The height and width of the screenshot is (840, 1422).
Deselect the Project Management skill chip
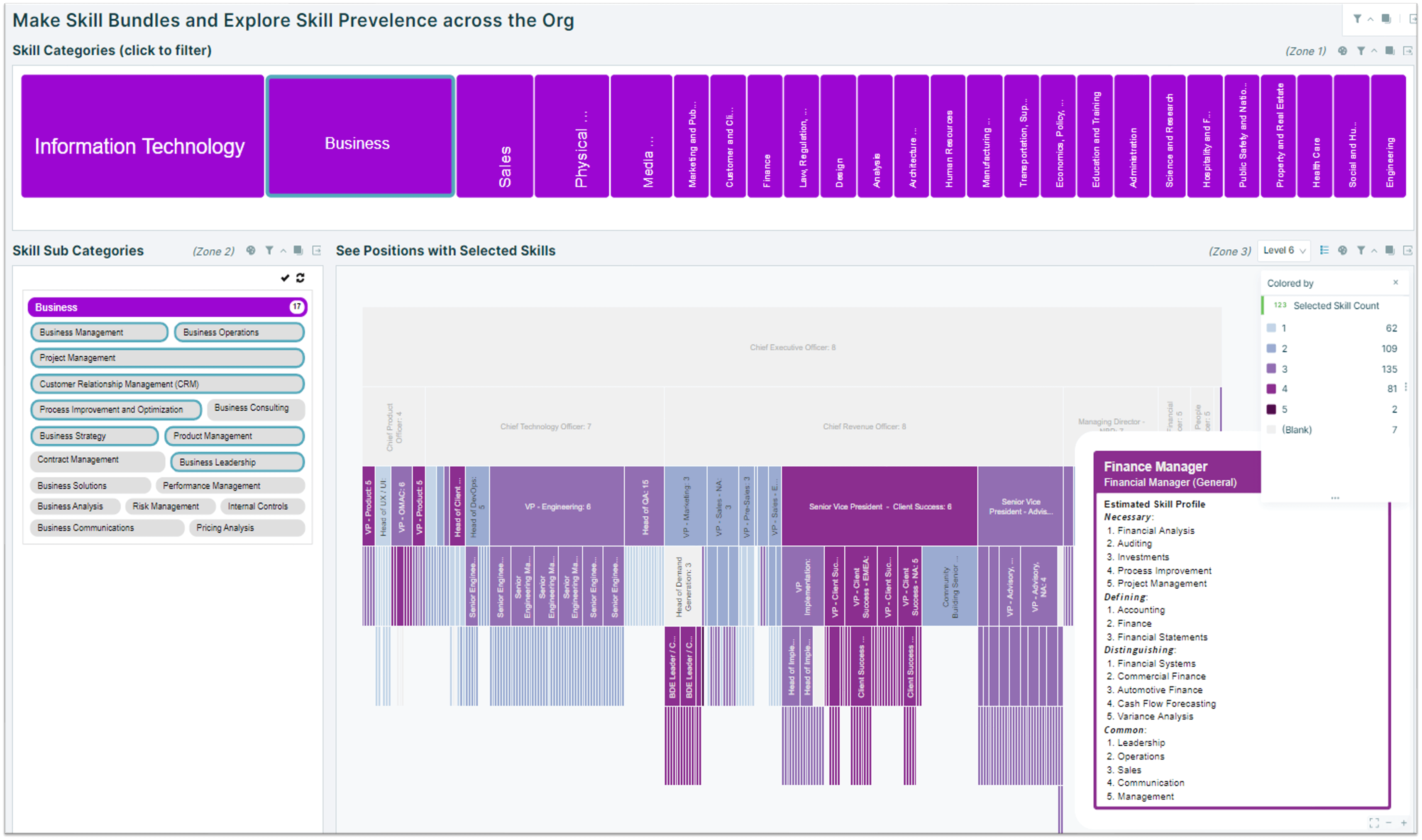point(168,358)
